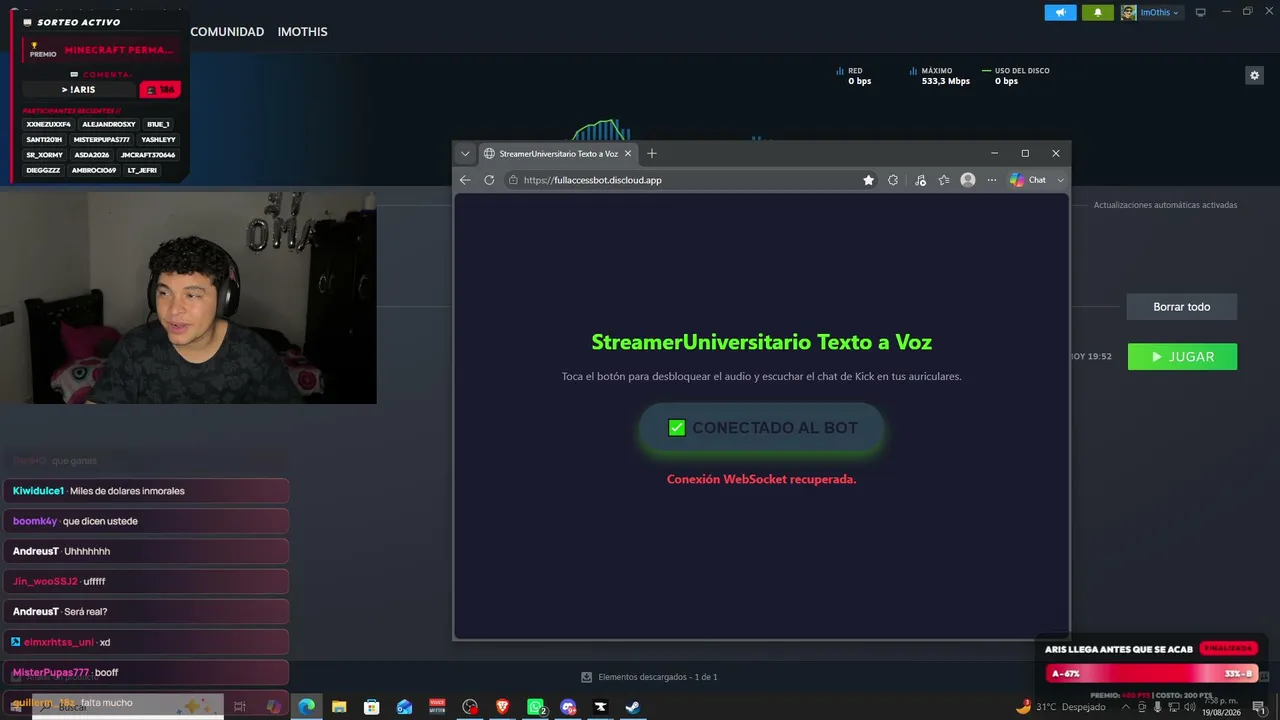Show hidden system tray icons
Screen dimensions: 1280x720
1127,707
